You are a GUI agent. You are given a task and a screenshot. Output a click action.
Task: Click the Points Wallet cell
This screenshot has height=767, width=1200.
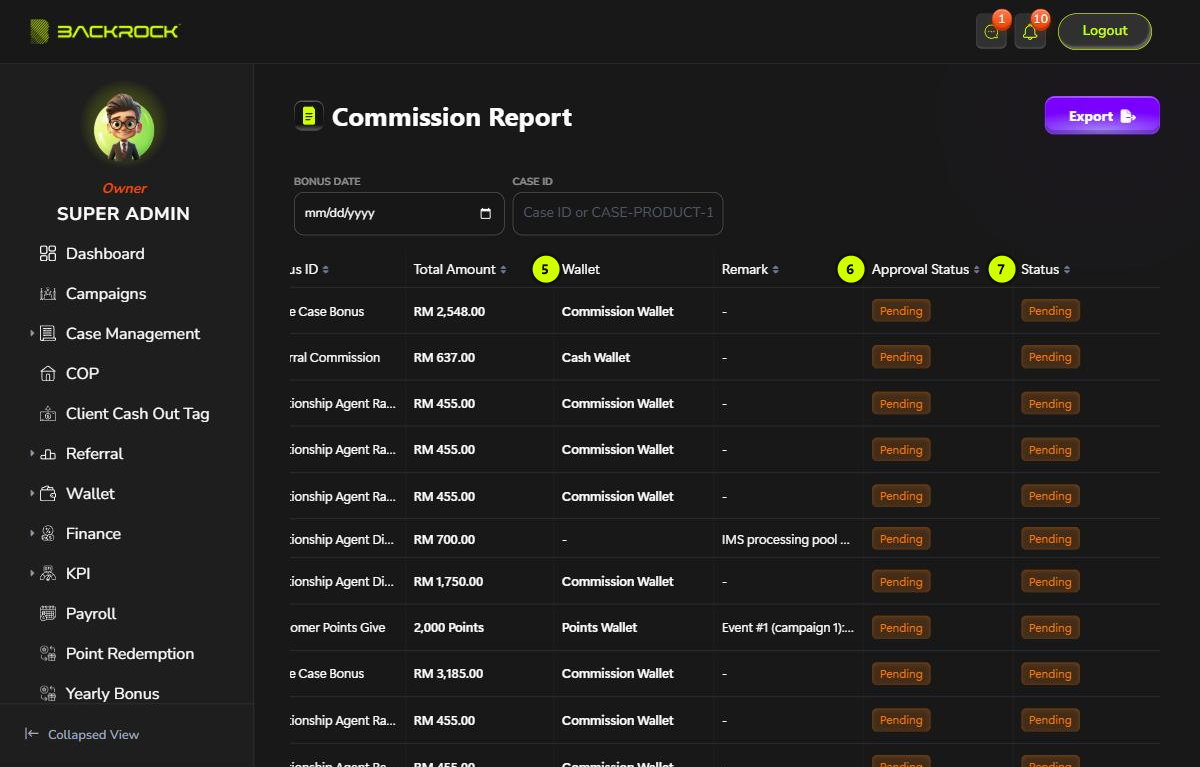[600, 628]
